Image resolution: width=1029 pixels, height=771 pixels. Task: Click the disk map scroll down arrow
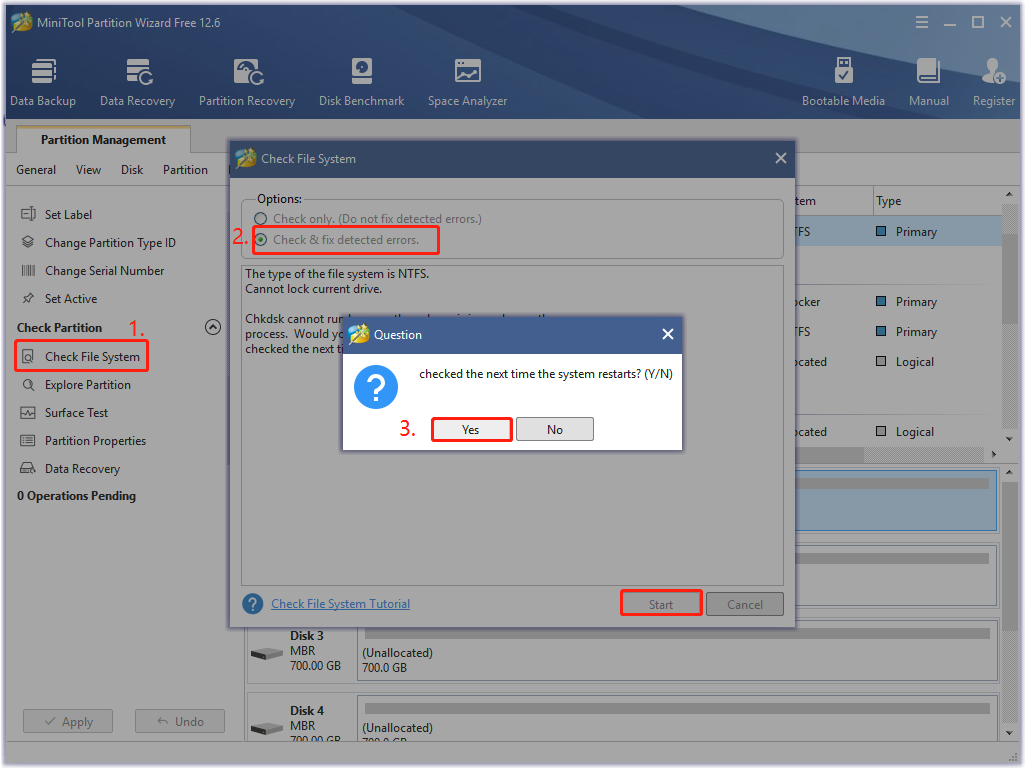point(1009,734)
